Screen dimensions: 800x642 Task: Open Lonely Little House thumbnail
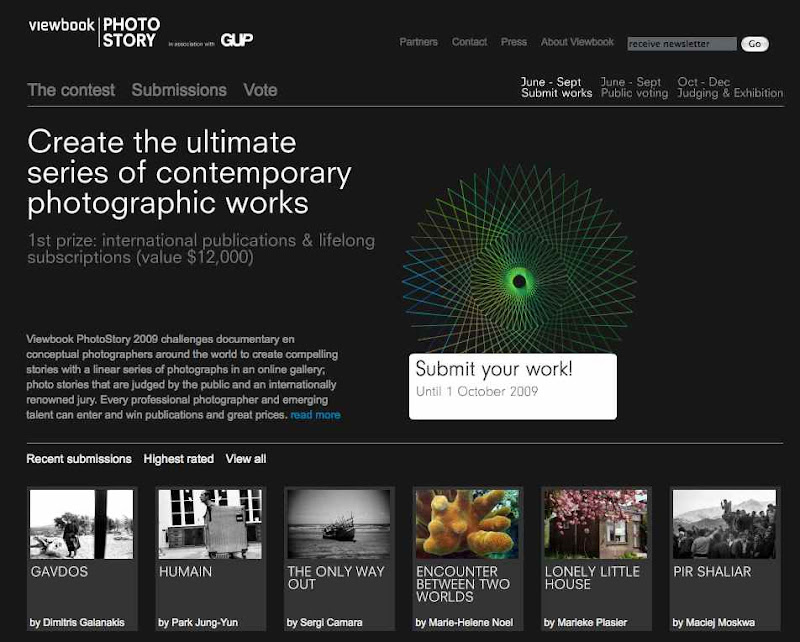tap(596, 524)
